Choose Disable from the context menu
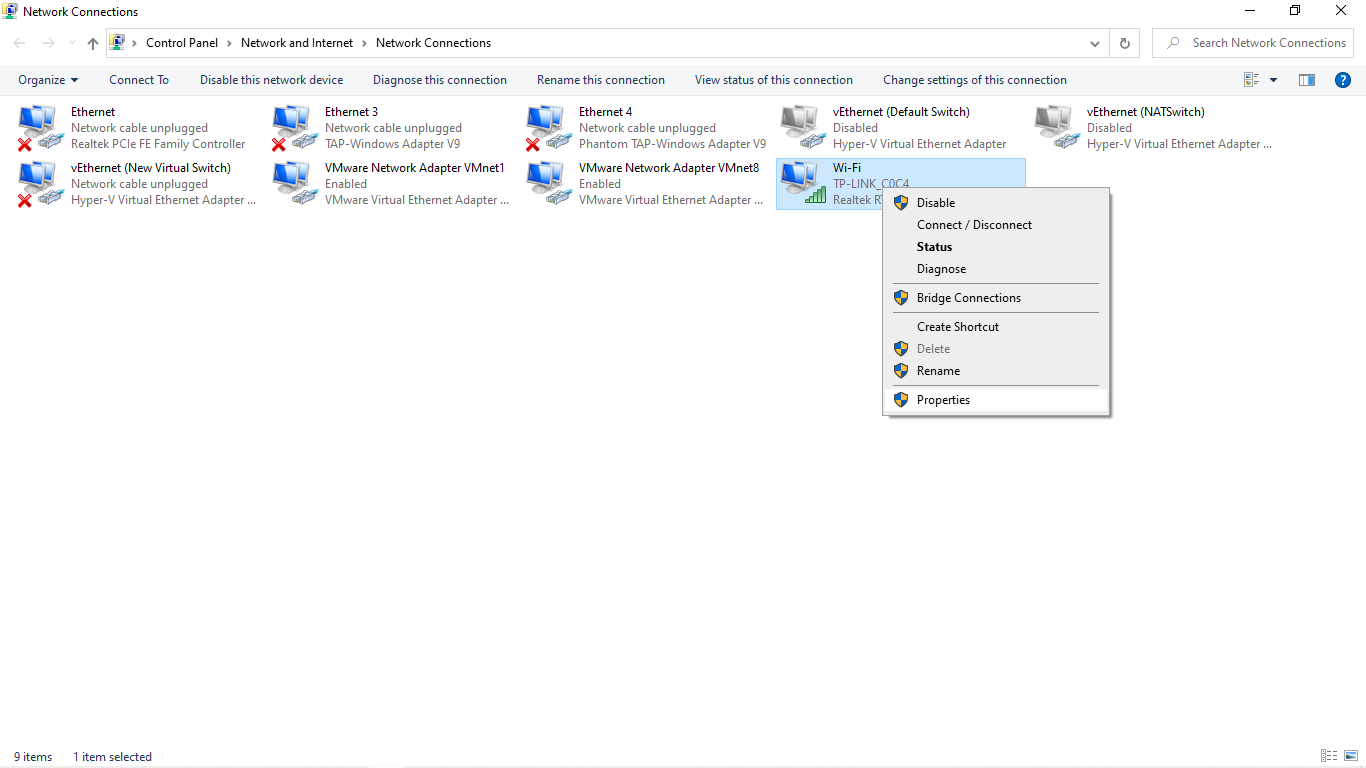 (x=997, y=203)
